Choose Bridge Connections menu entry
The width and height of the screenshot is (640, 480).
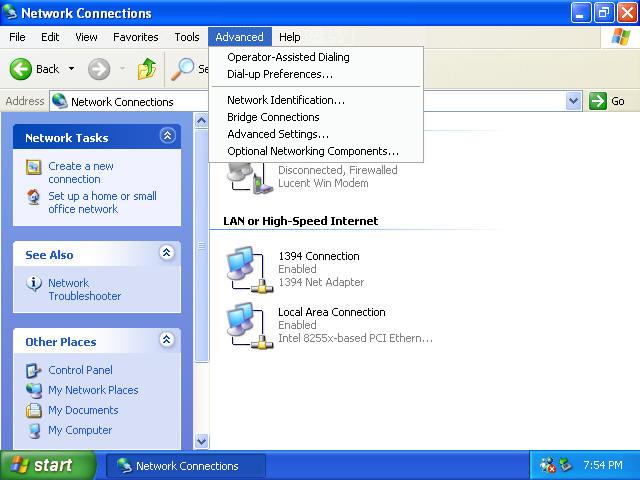(x=316, y=117)
